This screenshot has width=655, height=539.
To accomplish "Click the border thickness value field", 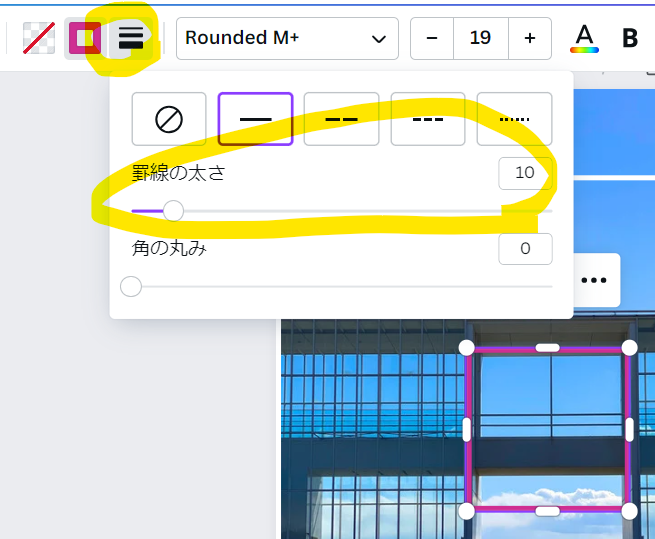I will pyautogui.click(x=525, y=173).
